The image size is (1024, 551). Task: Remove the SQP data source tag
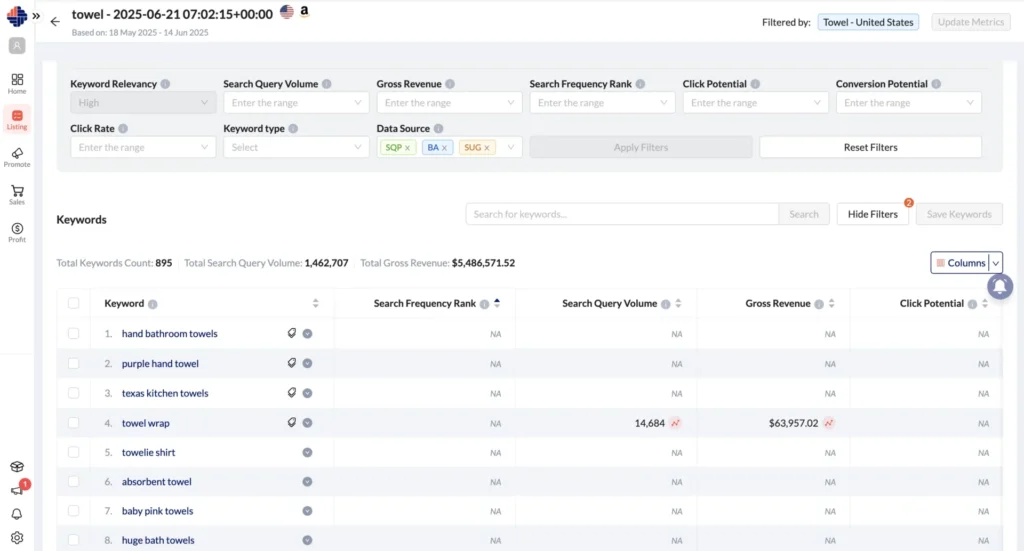(x=408, y=148)
